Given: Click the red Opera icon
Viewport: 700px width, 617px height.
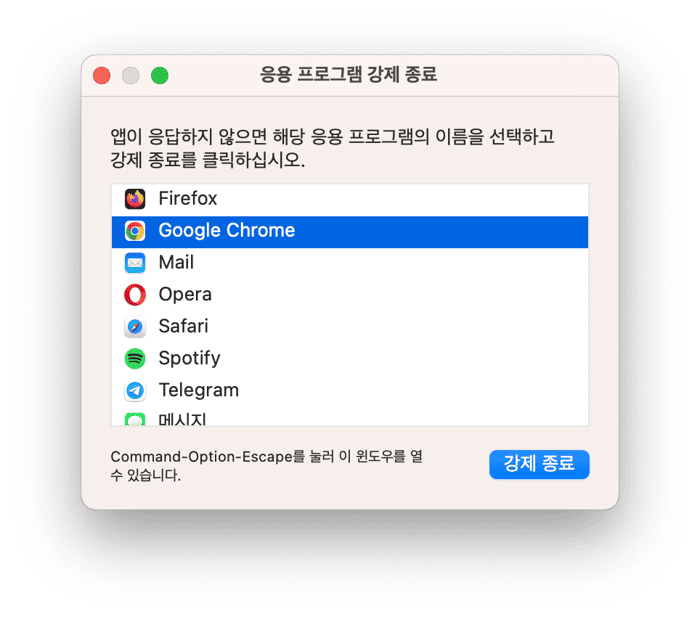Looking at the screenshot, I should pyautogui.click(x=135, y=295).
